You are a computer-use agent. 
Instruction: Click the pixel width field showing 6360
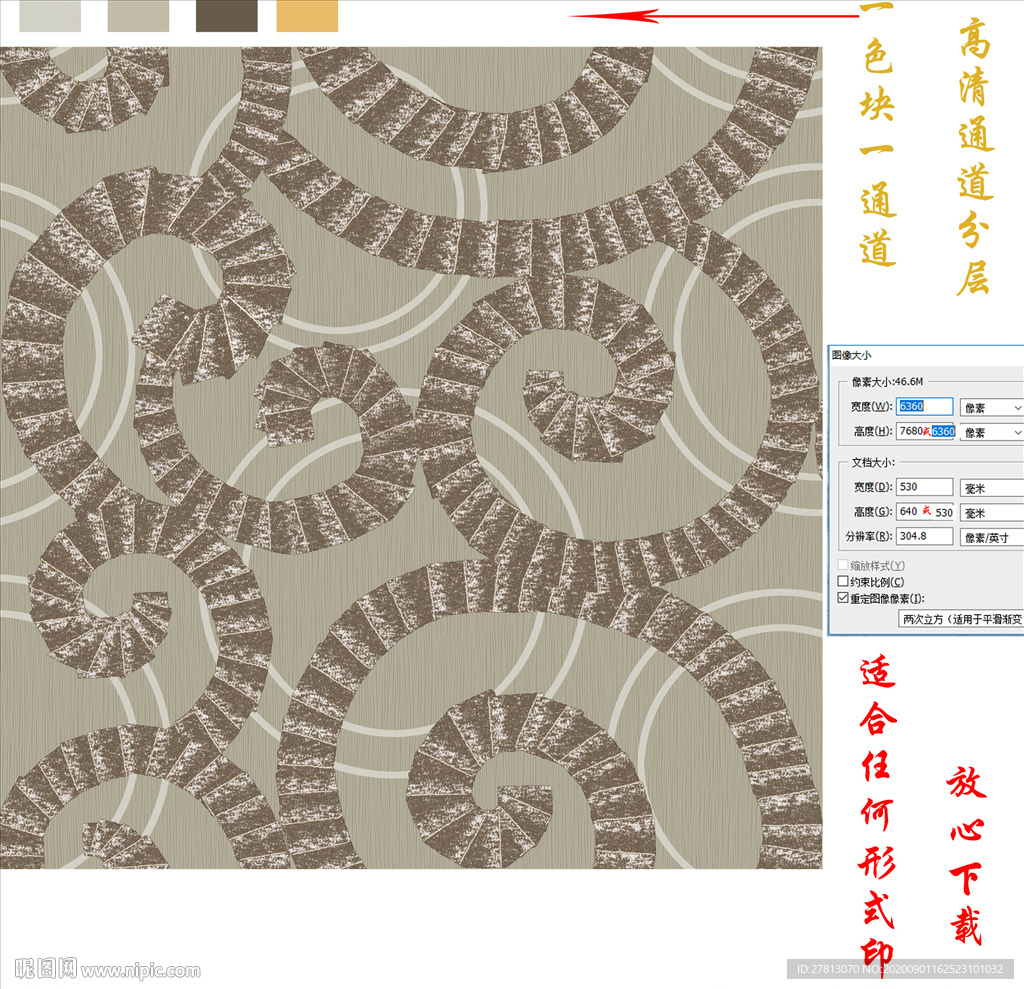click(924, 406)
